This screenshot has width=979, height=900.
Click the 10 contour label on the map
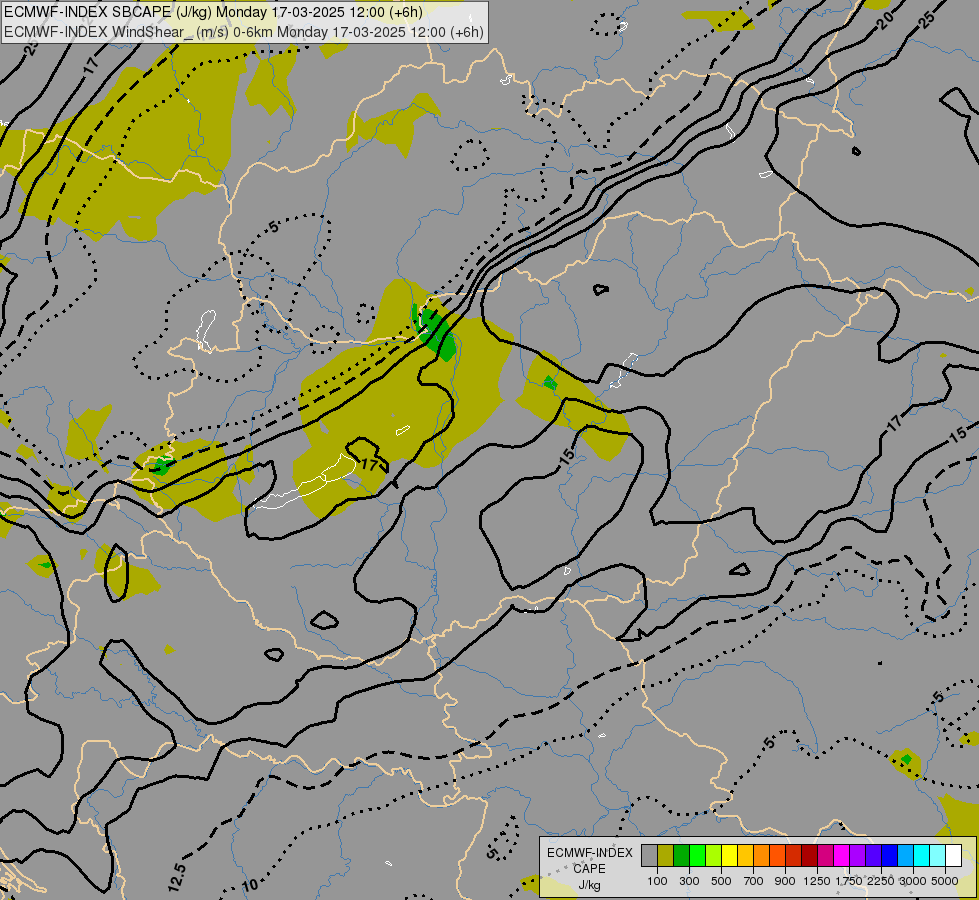coord(250,885)
